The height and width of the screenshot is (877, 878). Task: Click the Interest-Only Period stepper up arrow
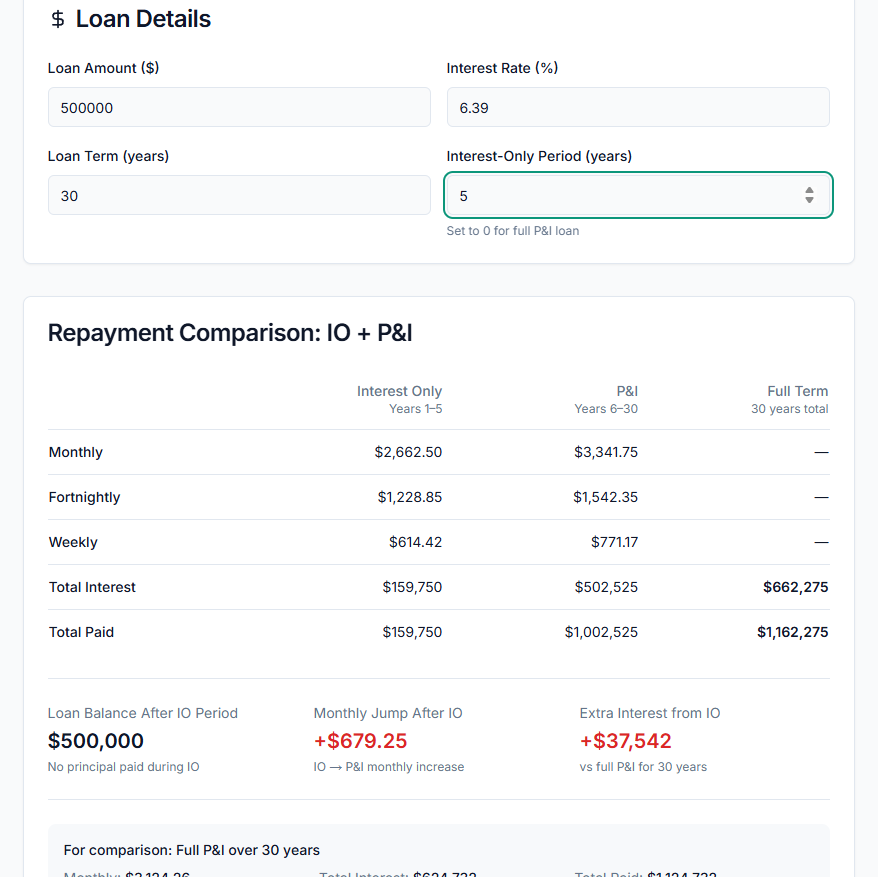tap(810, 190)
